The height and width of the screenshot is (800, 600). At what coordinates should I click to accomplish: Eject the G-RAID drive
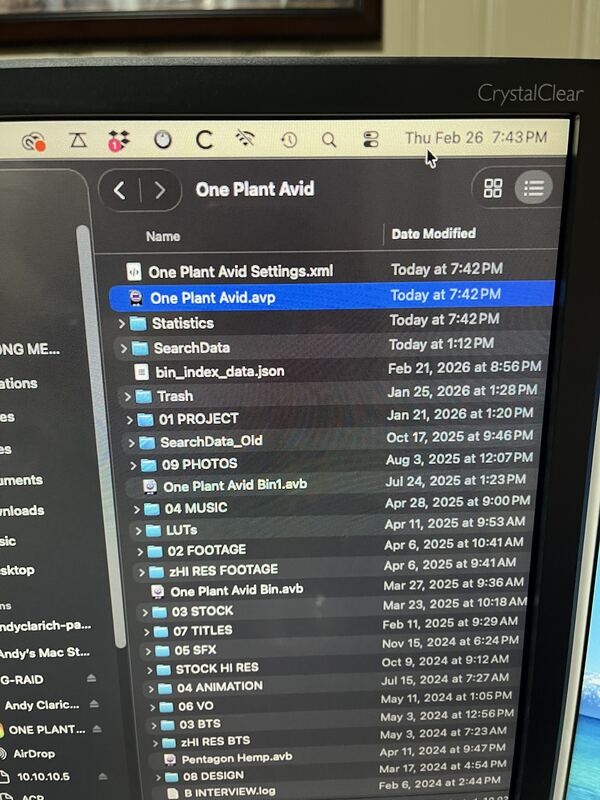pyautogui.click(x=92, y=678)
